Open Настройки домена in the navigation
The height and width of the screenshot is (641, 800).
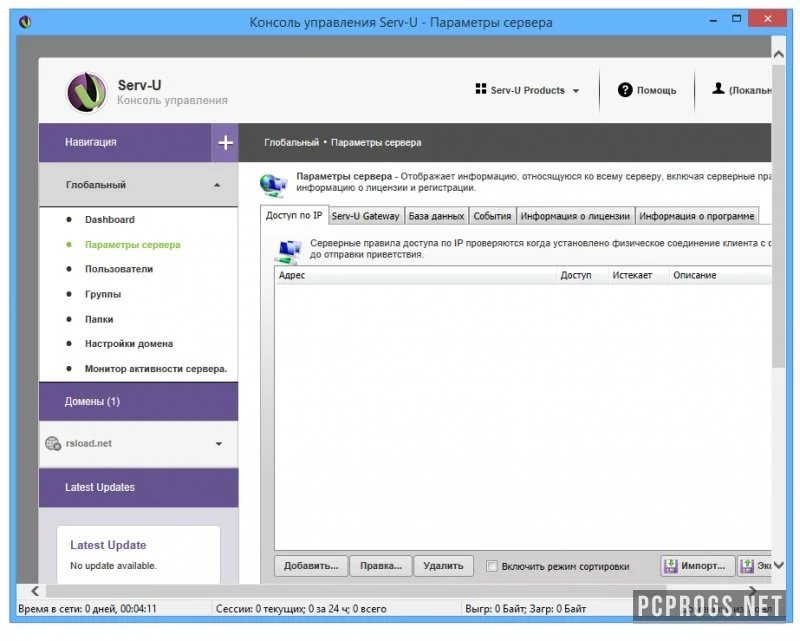click(x=129, y=344)
